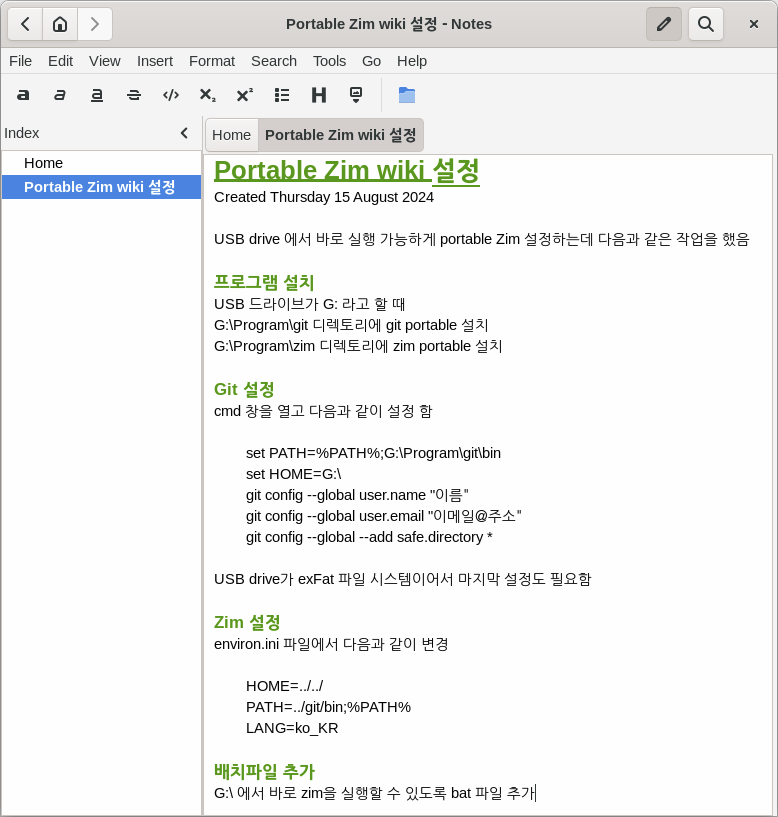
Task: Apply verbatim code formatting
Action: pos(171,95)
